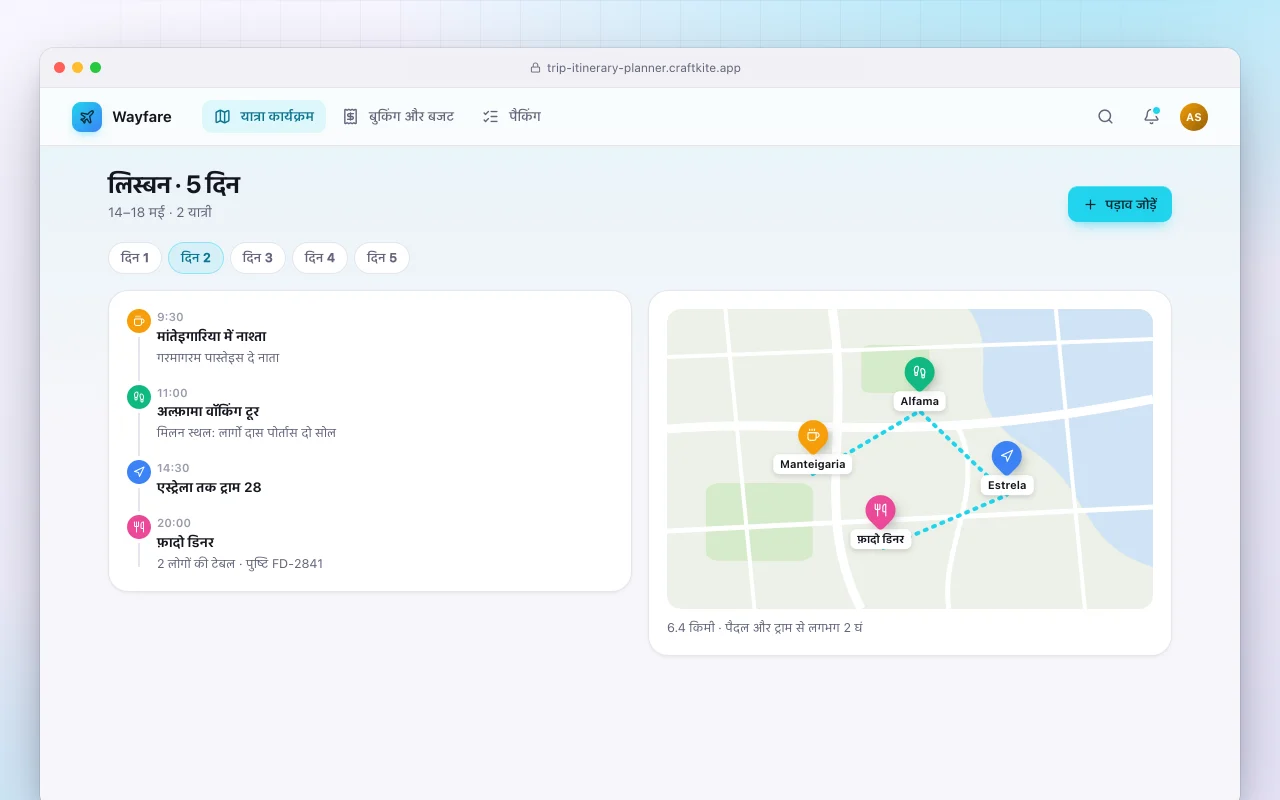Click the blue navigation icon at 14:30

click(x=139, y=472)
